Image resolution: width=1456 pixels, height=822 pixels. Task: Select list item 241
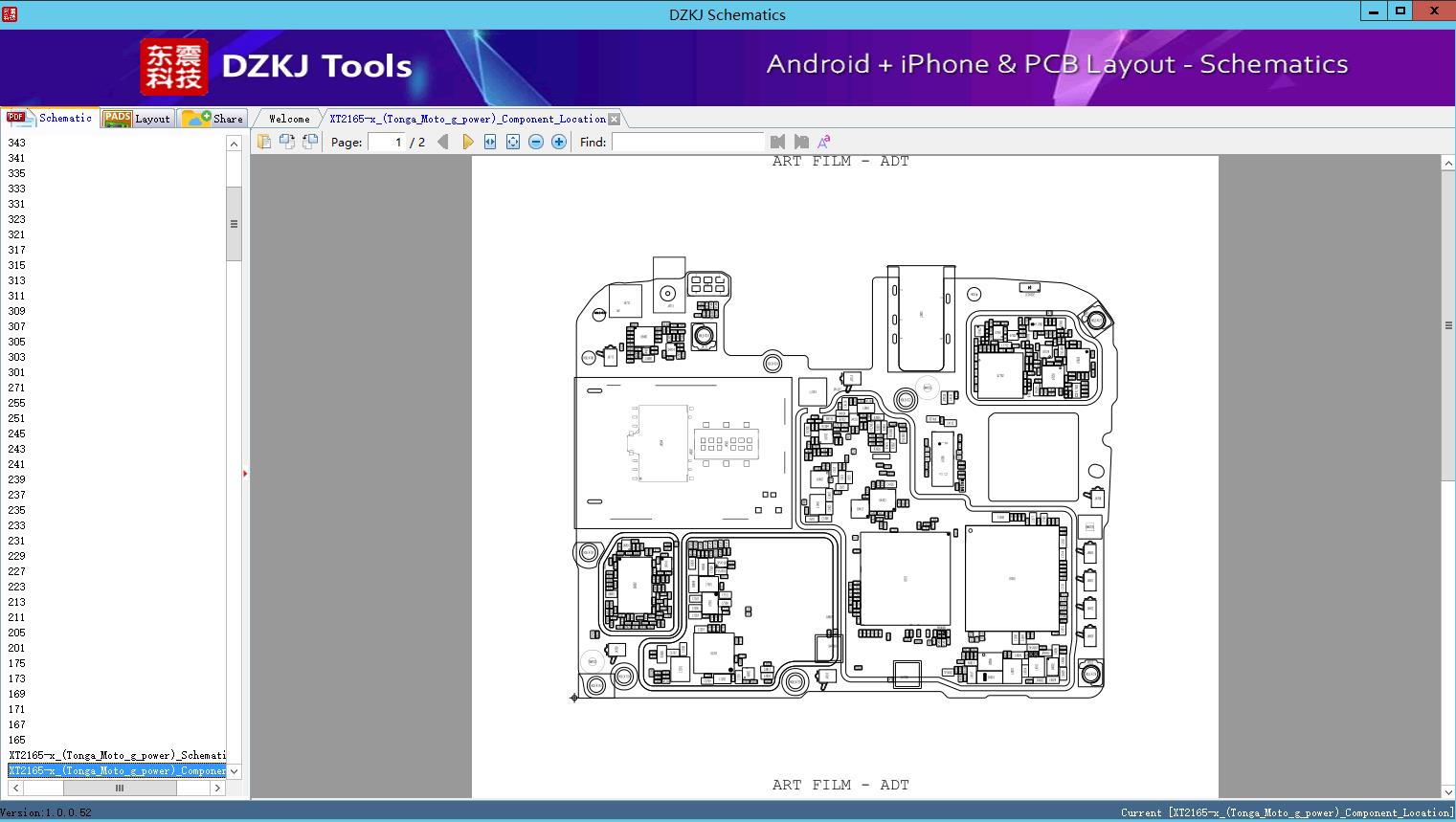point(16,464)
